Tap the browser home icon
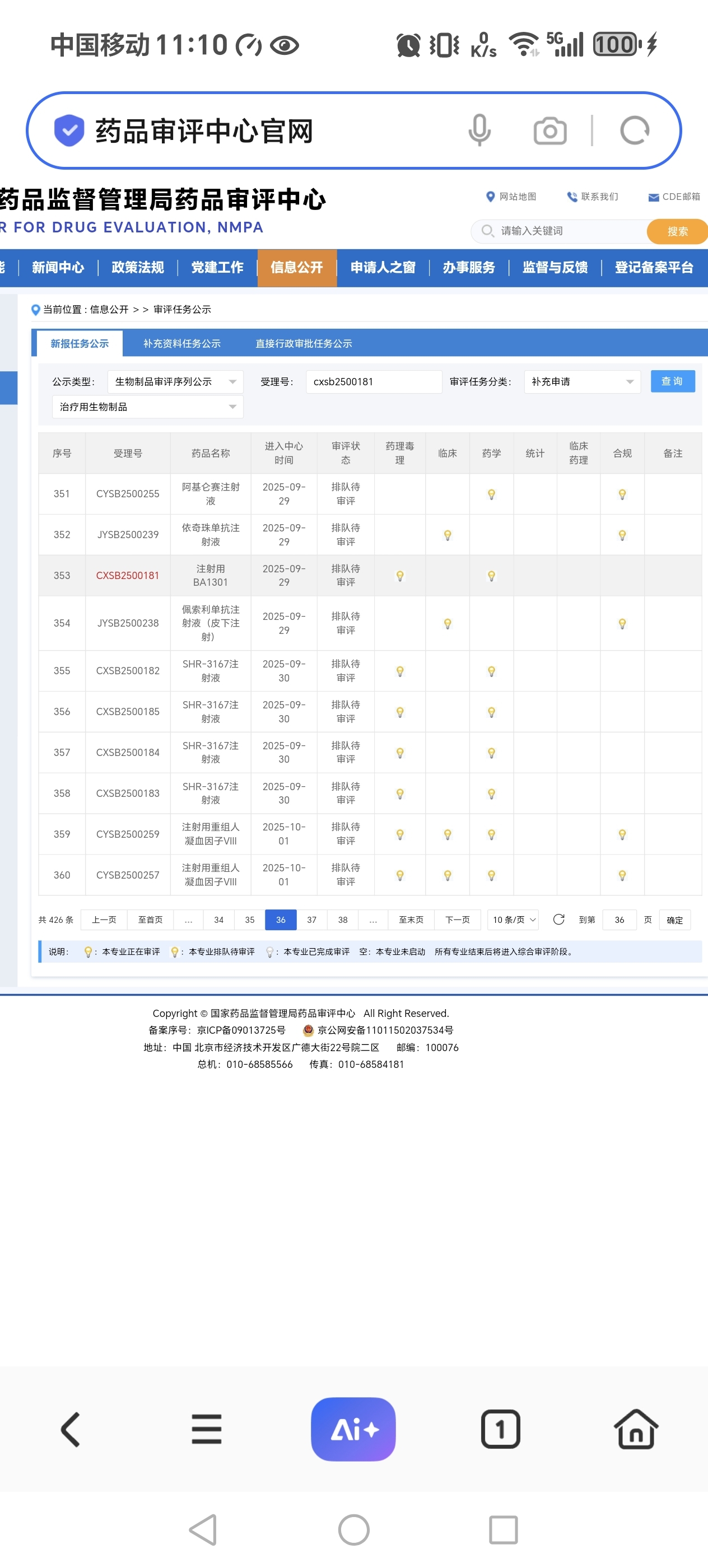The width and height of the screenshot is (708, 1568). pyautogui.click(x=636, y=1429)
